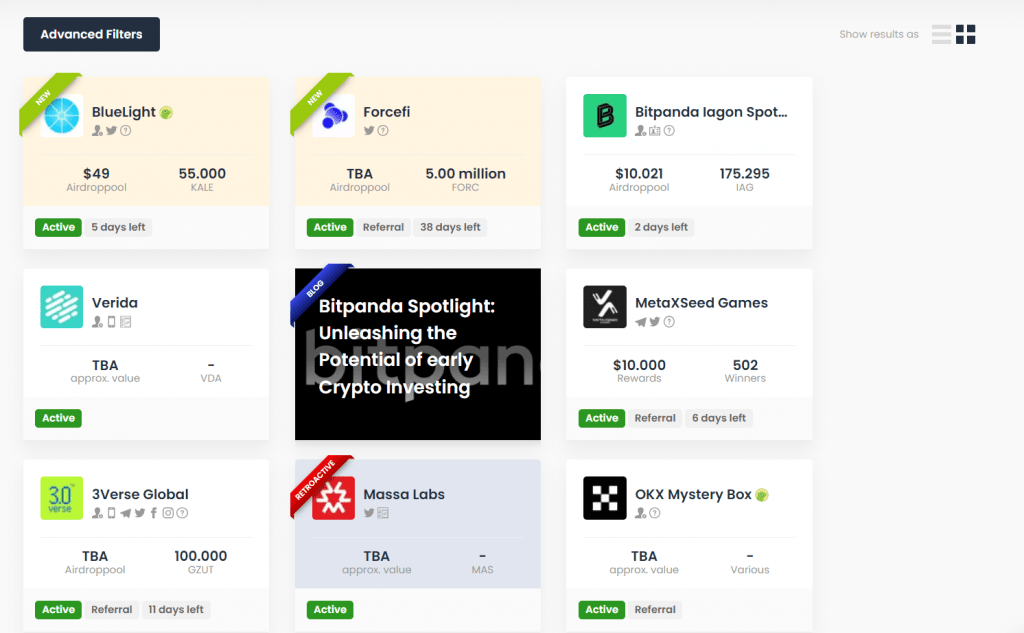This screenshot has height=633, width=1024.
Task: Click the Referral tag on Forcefi card
Action: tap(383, 227)
